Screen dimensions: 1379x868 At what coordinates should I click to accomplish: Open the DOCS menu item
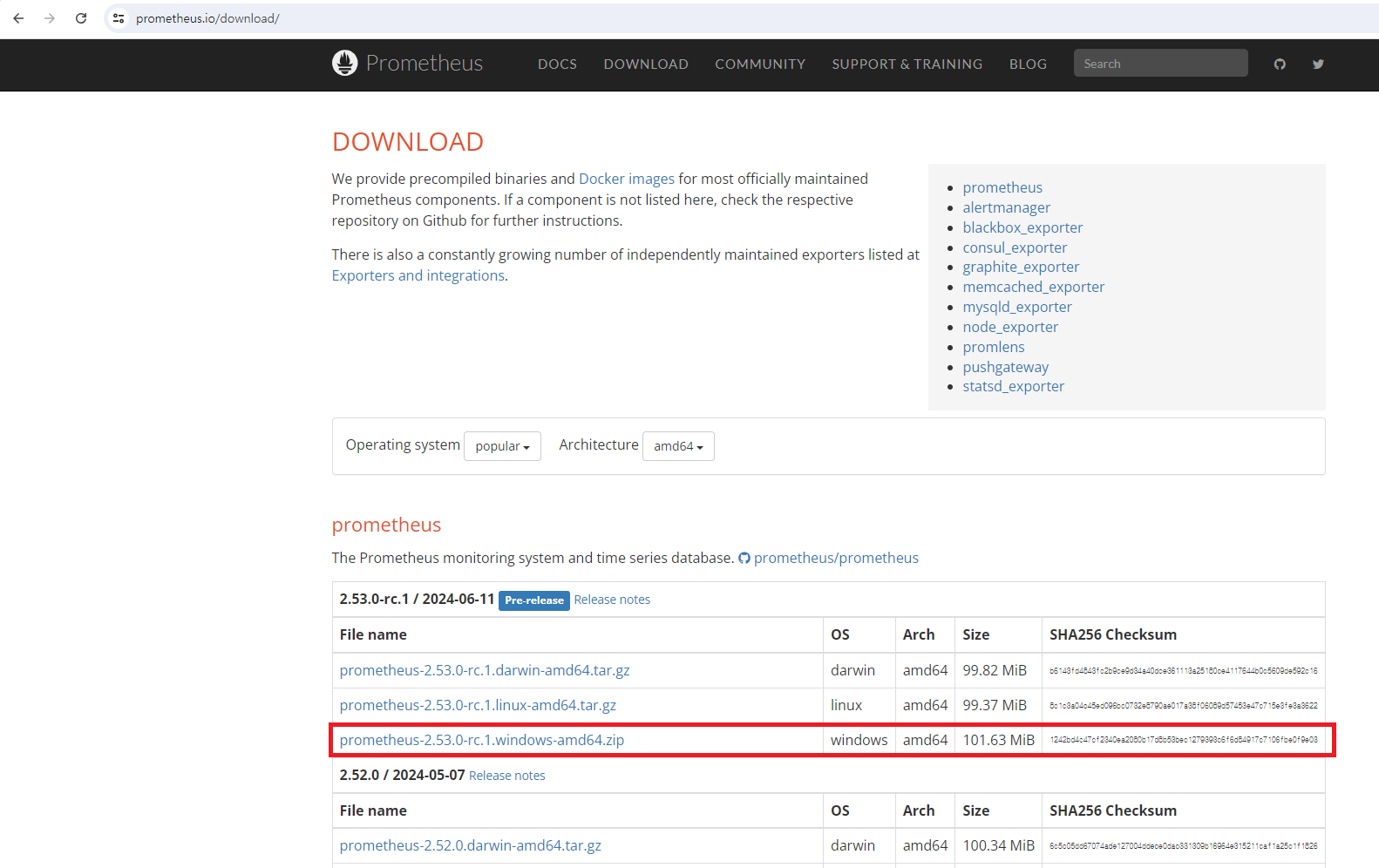point(557,64)
